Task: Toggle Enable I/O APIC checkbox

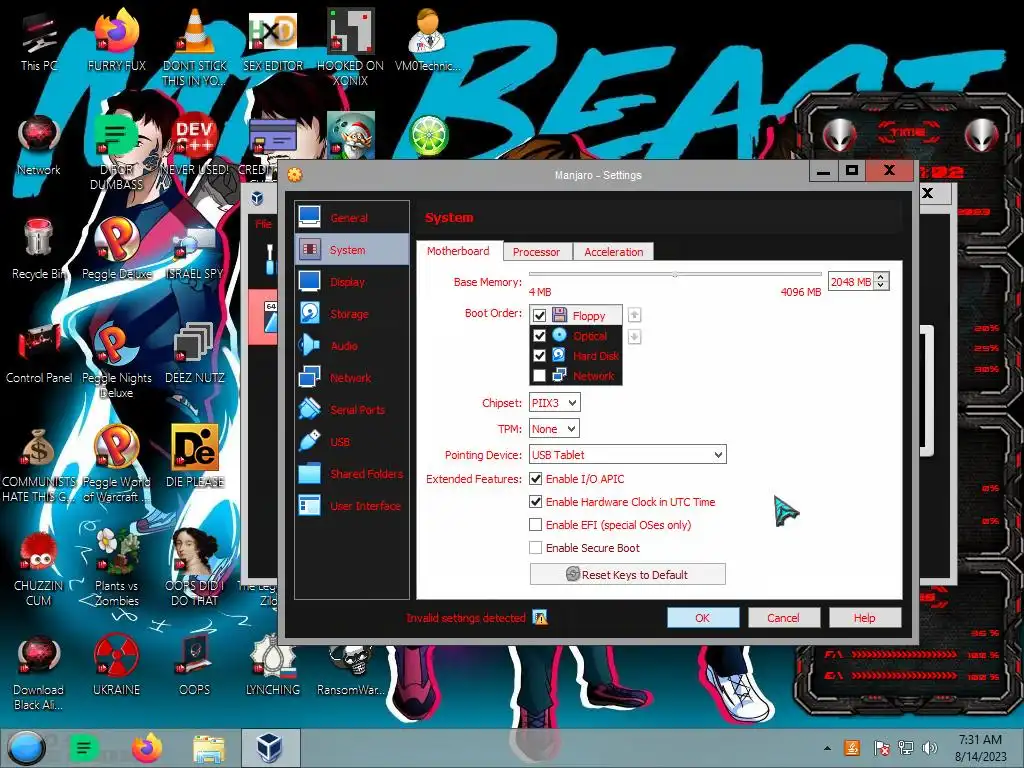Action: (536, 479)
